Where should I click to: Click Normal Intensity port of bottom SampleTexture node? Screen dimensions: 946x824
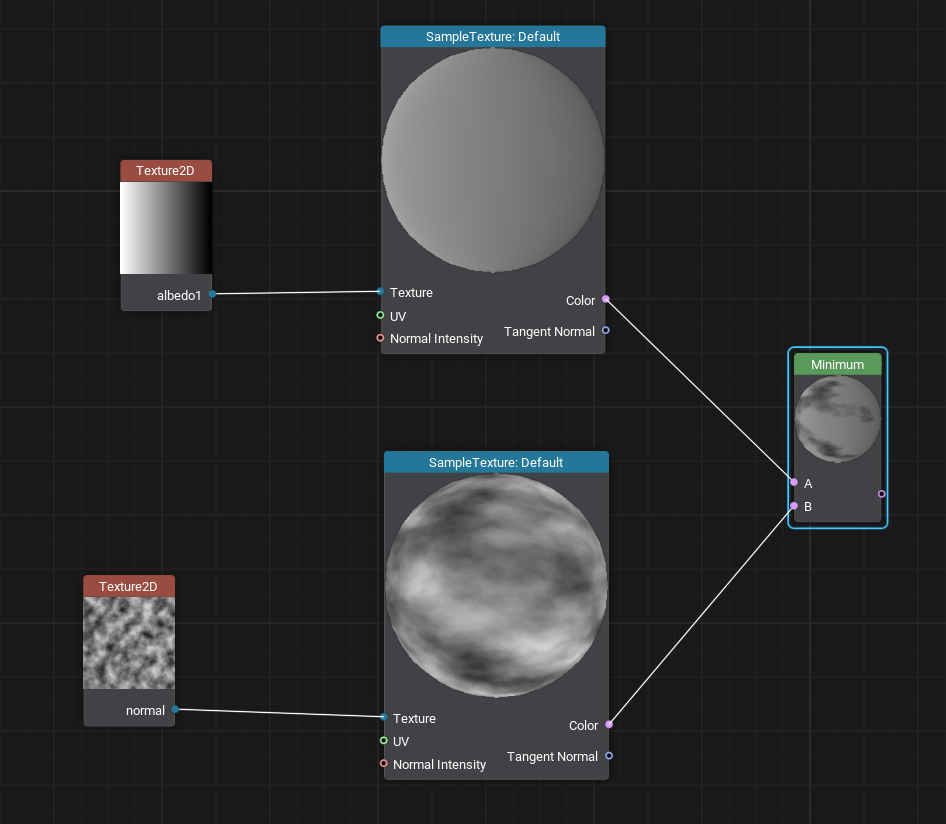[384, 763]
